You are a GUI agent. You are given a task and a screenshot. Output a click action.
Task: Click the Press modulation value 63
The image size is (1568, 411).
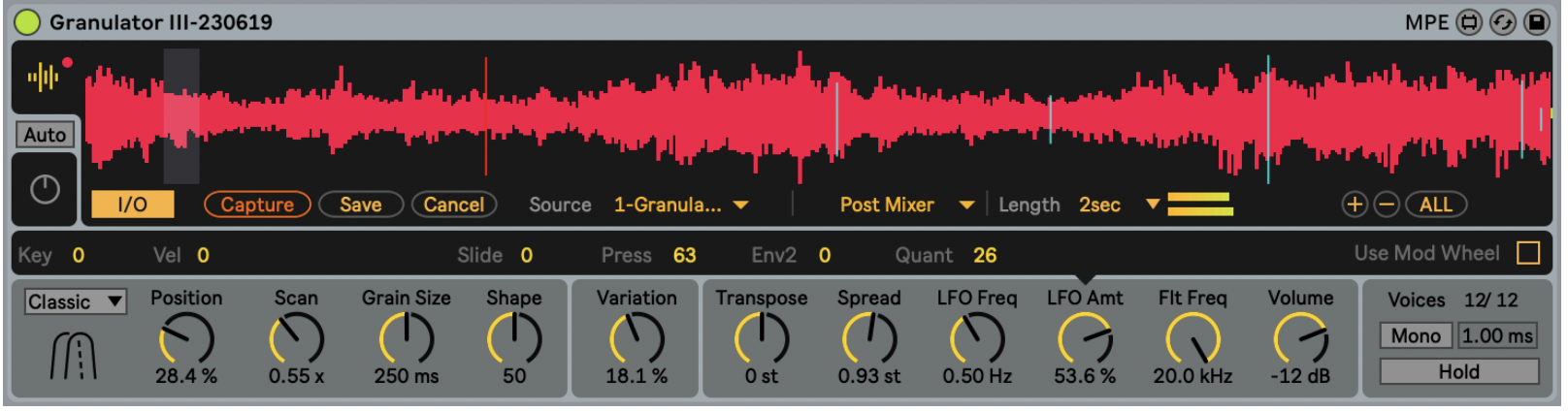685,255
